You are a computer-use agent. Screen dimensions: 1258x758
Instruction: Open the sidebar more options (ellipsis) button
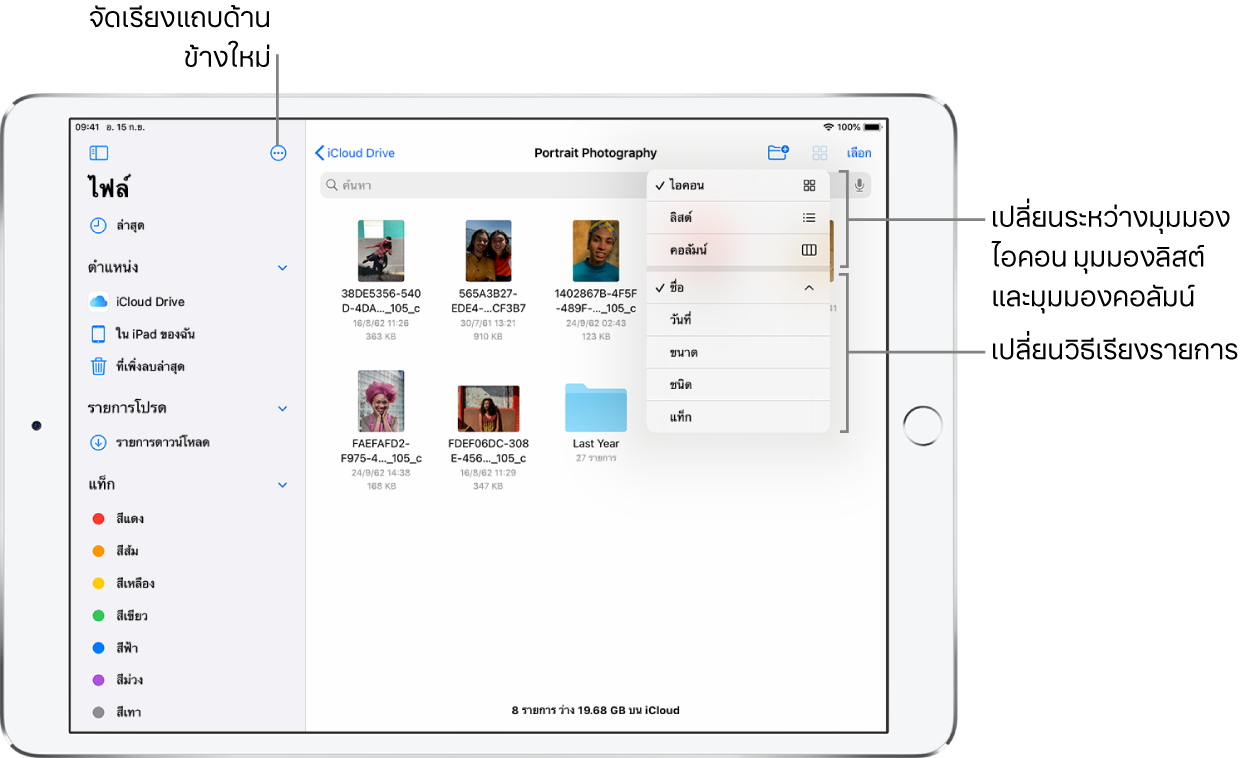278,153
